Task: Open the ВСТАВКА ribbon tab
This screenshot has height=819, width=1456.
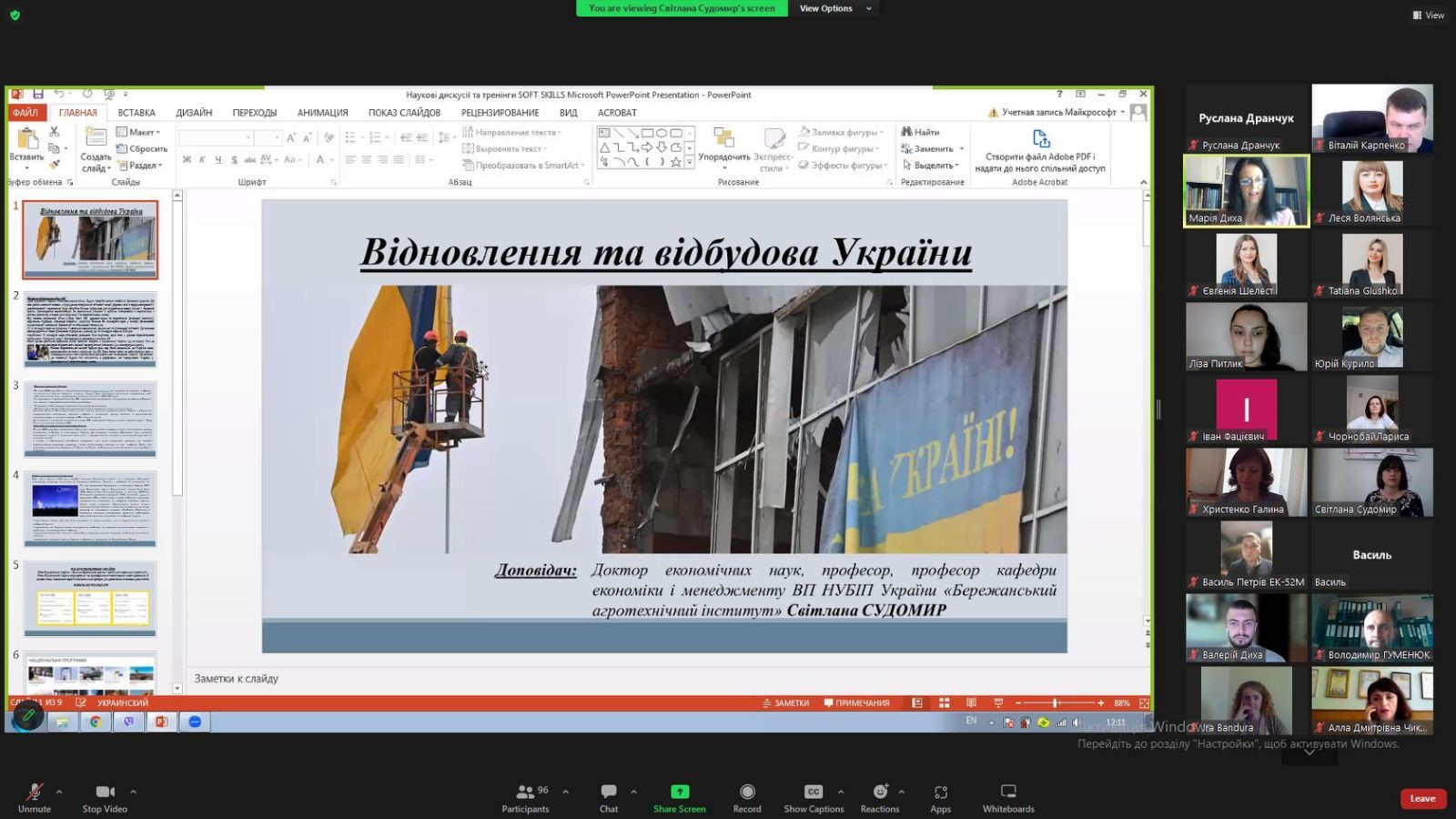Action: click(x=136, y=113)
